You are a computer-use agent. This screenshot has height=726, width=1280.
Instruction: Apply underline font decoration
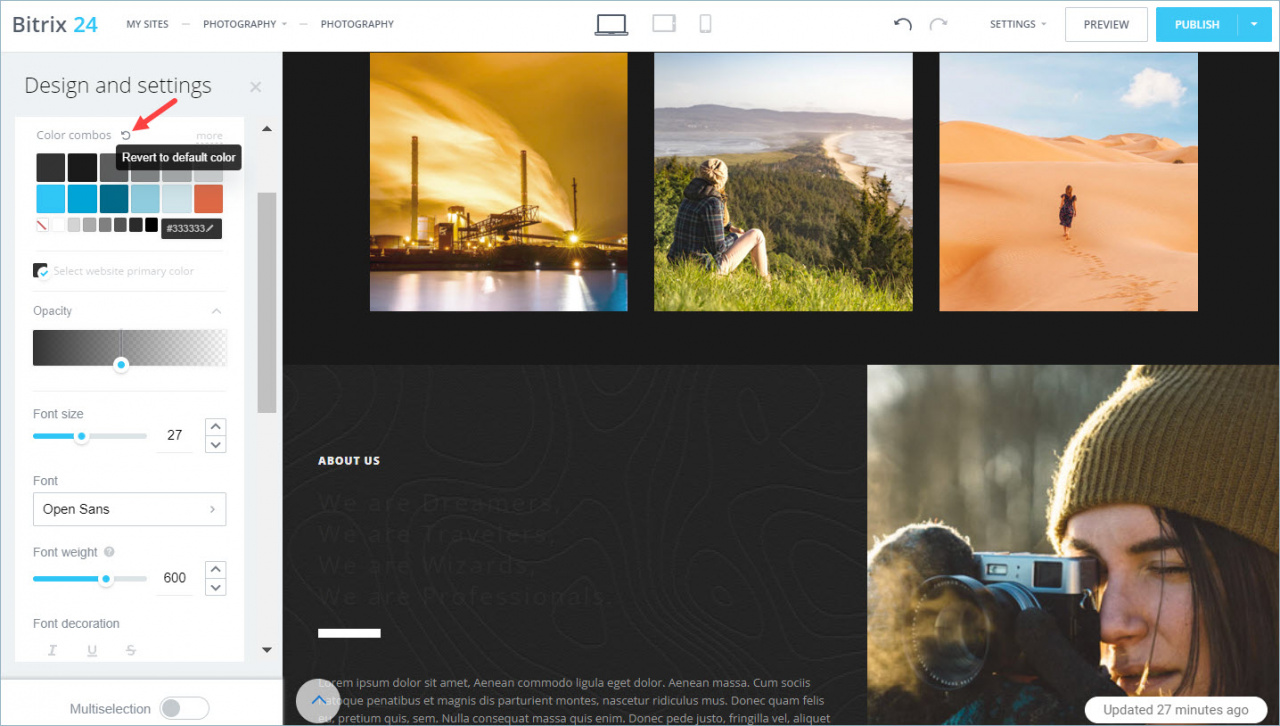92,650
